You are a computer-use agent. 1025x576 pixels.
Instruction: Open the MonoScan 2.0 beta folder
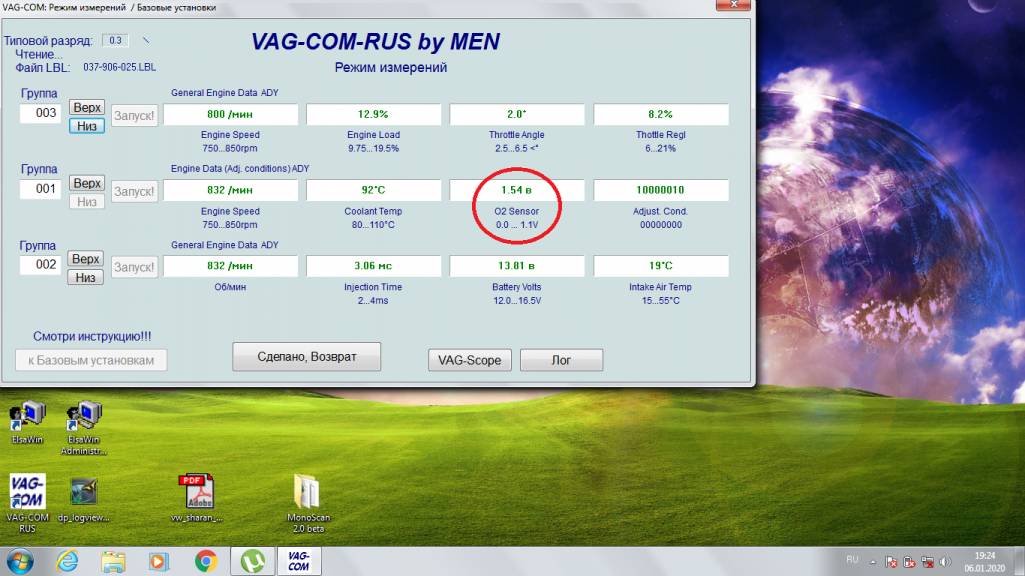tap(307, 493)
